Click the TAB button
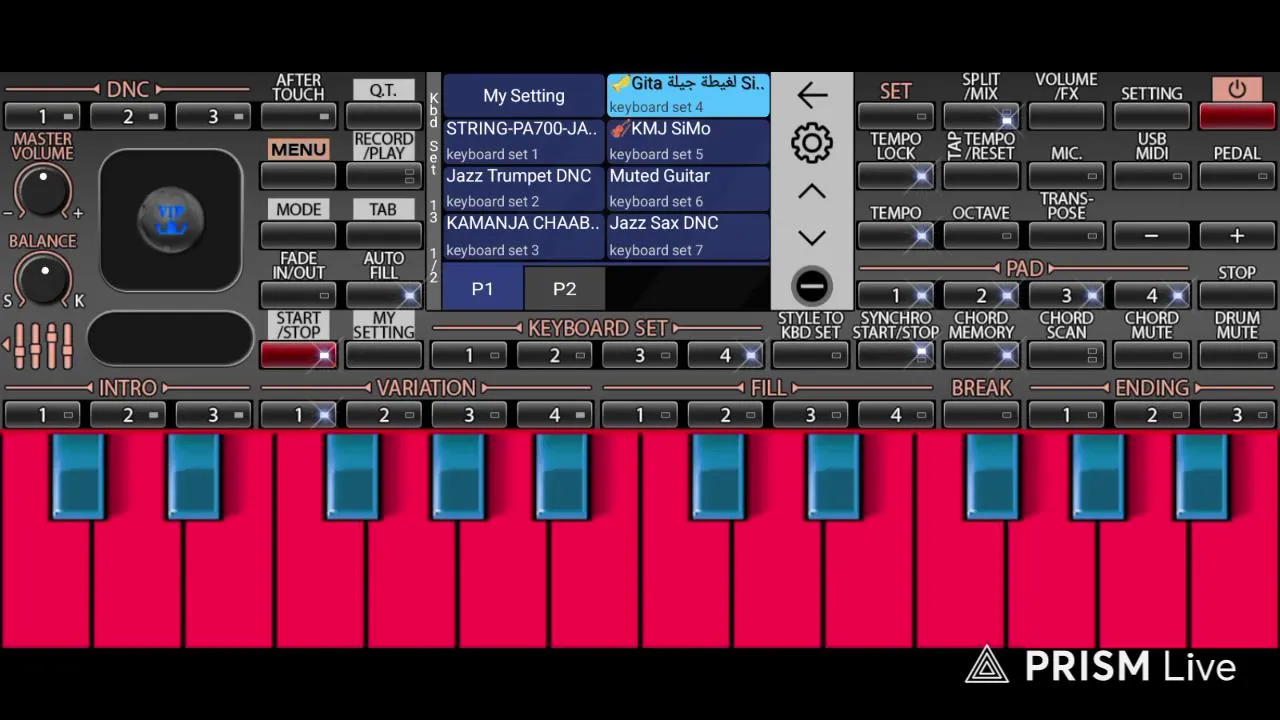This screenshot has height=720, width=1280. pos(383,236)
